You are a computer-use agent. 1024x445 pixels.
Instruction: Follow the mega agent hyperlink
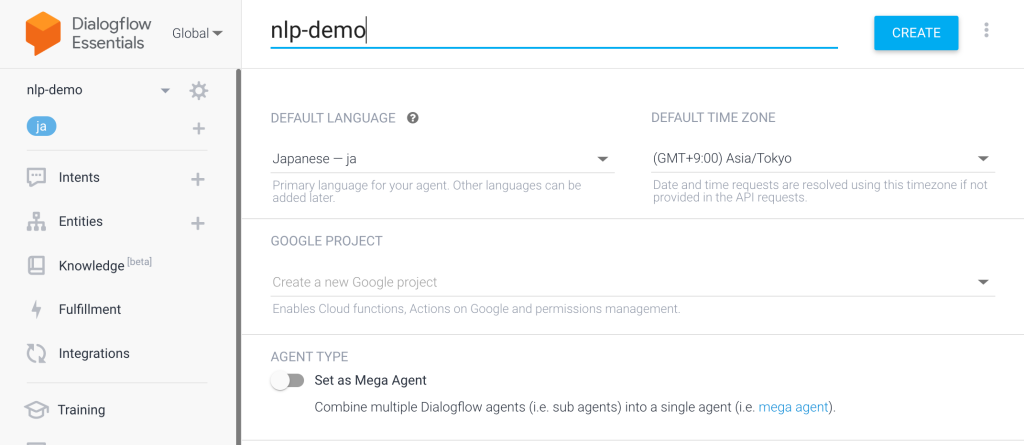click(x=794, y=408)
